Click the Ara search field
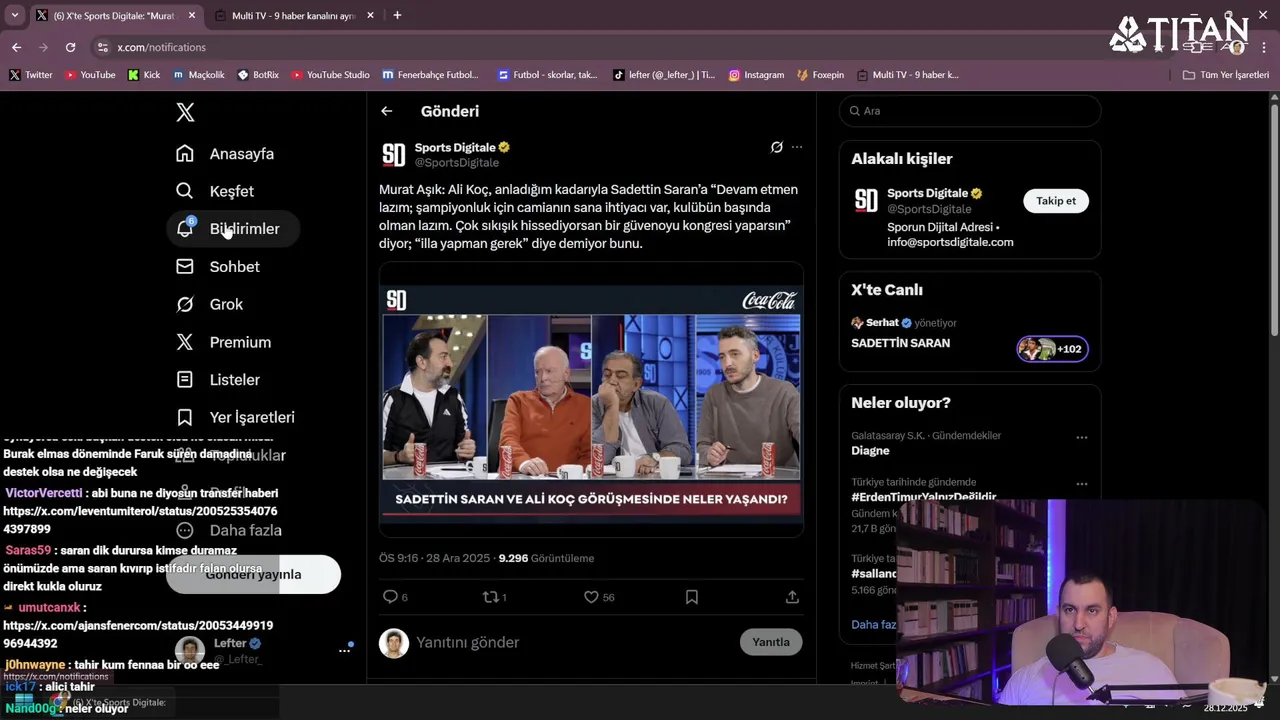 970,111
